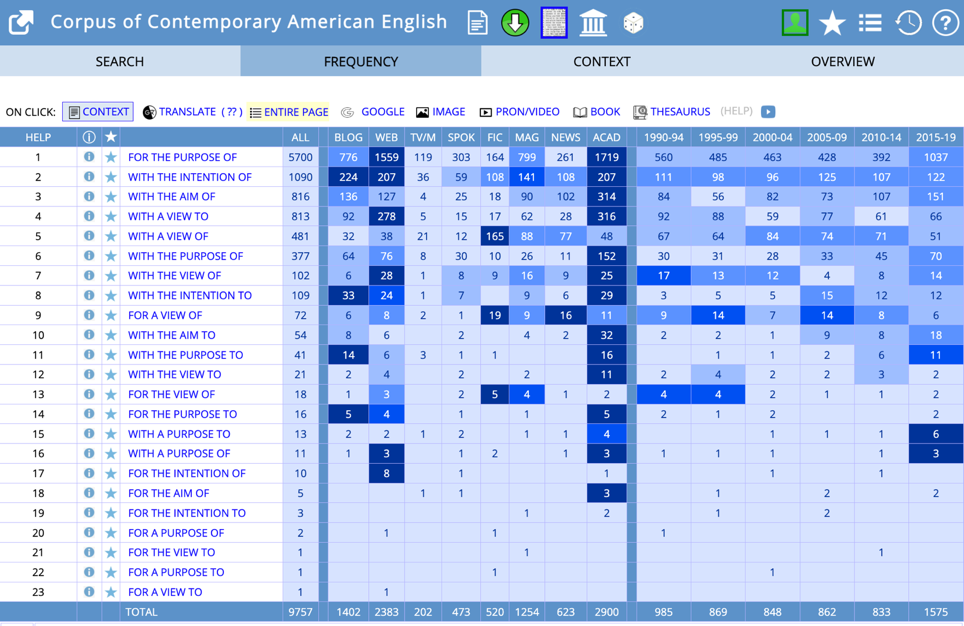Switch to the FREQUENCY tab

(x=361, y=61)
